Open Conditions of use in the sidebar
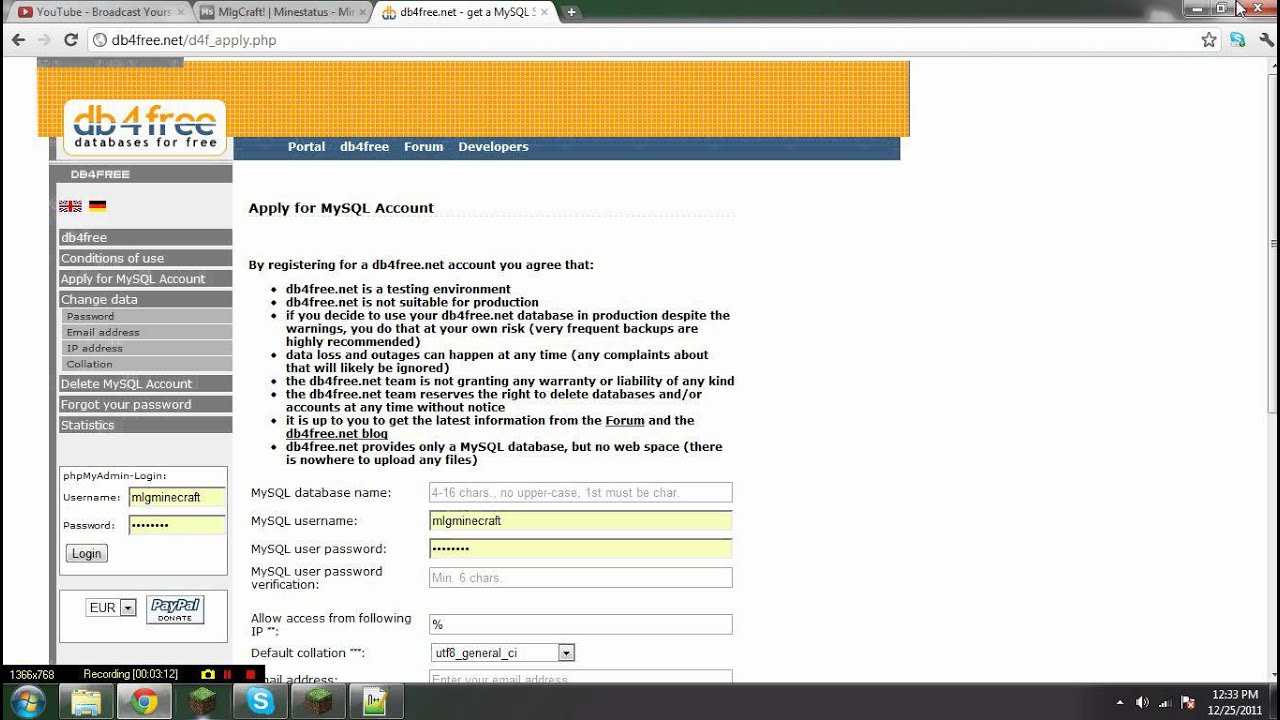 tap(145, 258)
